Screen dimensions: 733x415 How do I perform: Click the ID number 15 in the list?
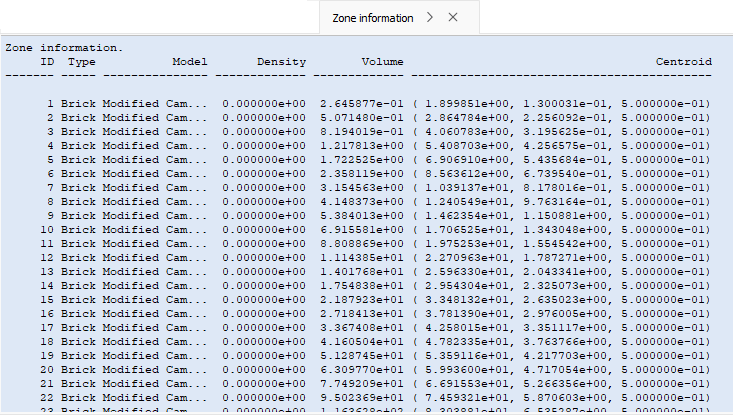(x=47, y=299)
